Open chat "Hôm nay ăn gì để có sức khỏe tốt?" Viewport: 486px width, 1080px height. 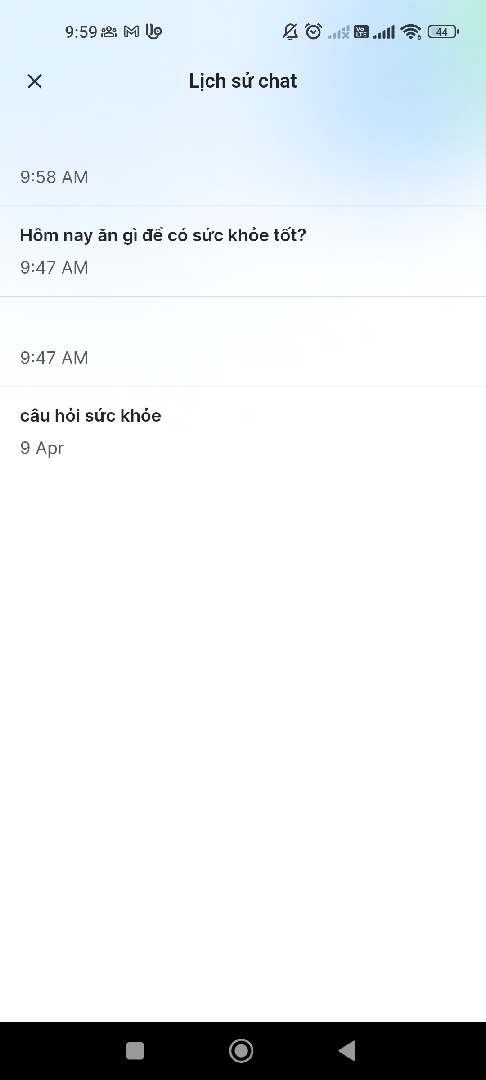(243, 251)
